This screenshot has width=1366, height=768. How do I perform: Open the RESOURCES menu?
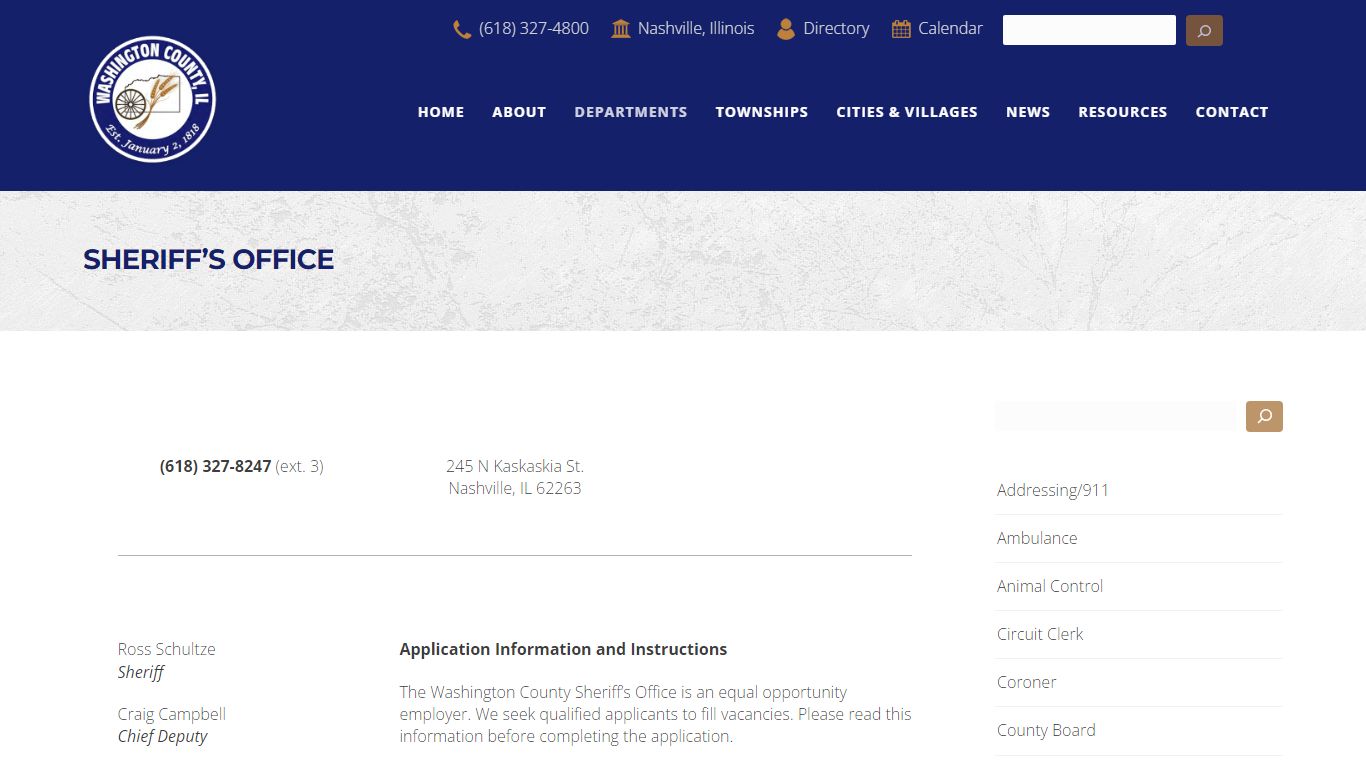point(1123,112)
